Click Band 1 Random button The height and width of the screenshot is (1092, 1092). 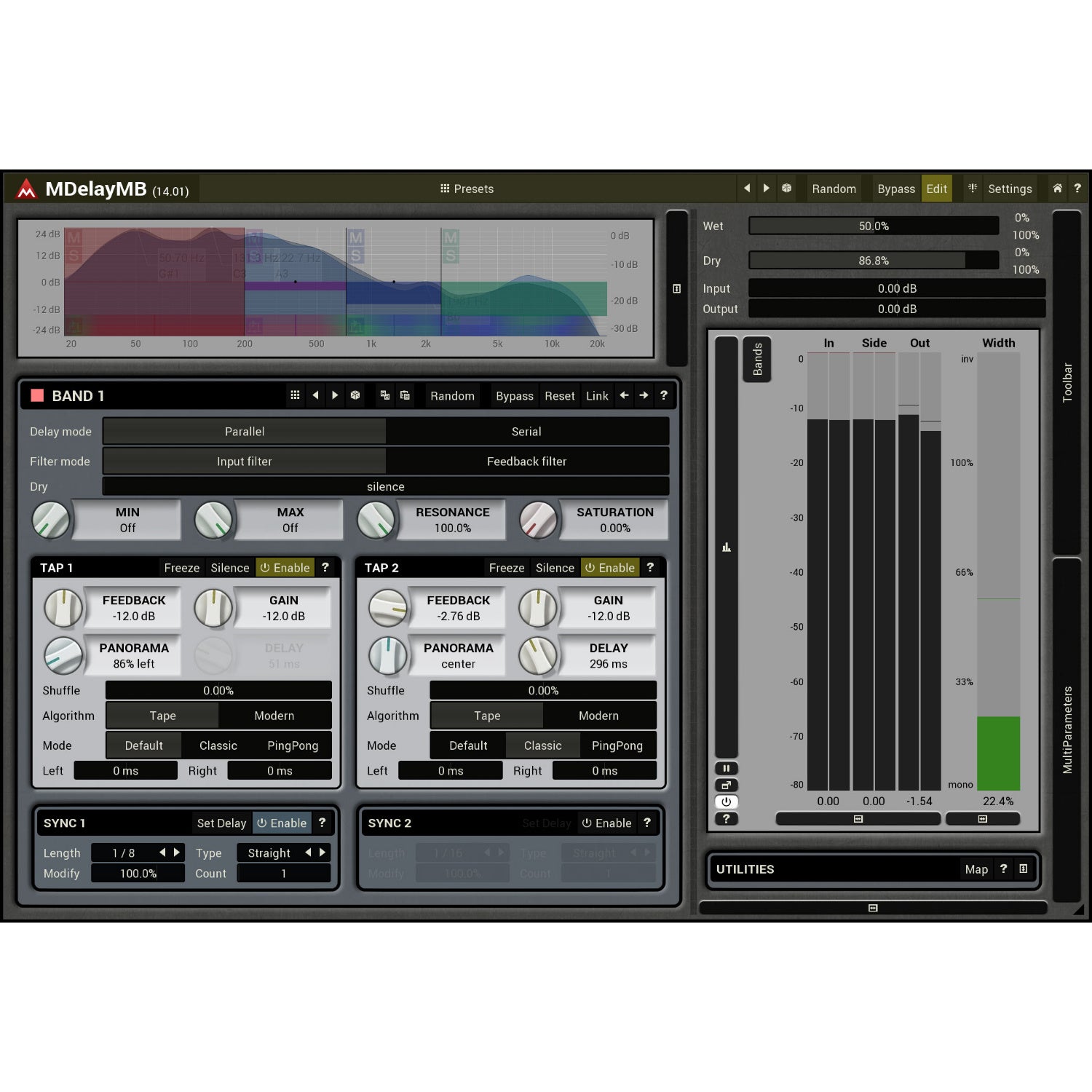(452, 396)
